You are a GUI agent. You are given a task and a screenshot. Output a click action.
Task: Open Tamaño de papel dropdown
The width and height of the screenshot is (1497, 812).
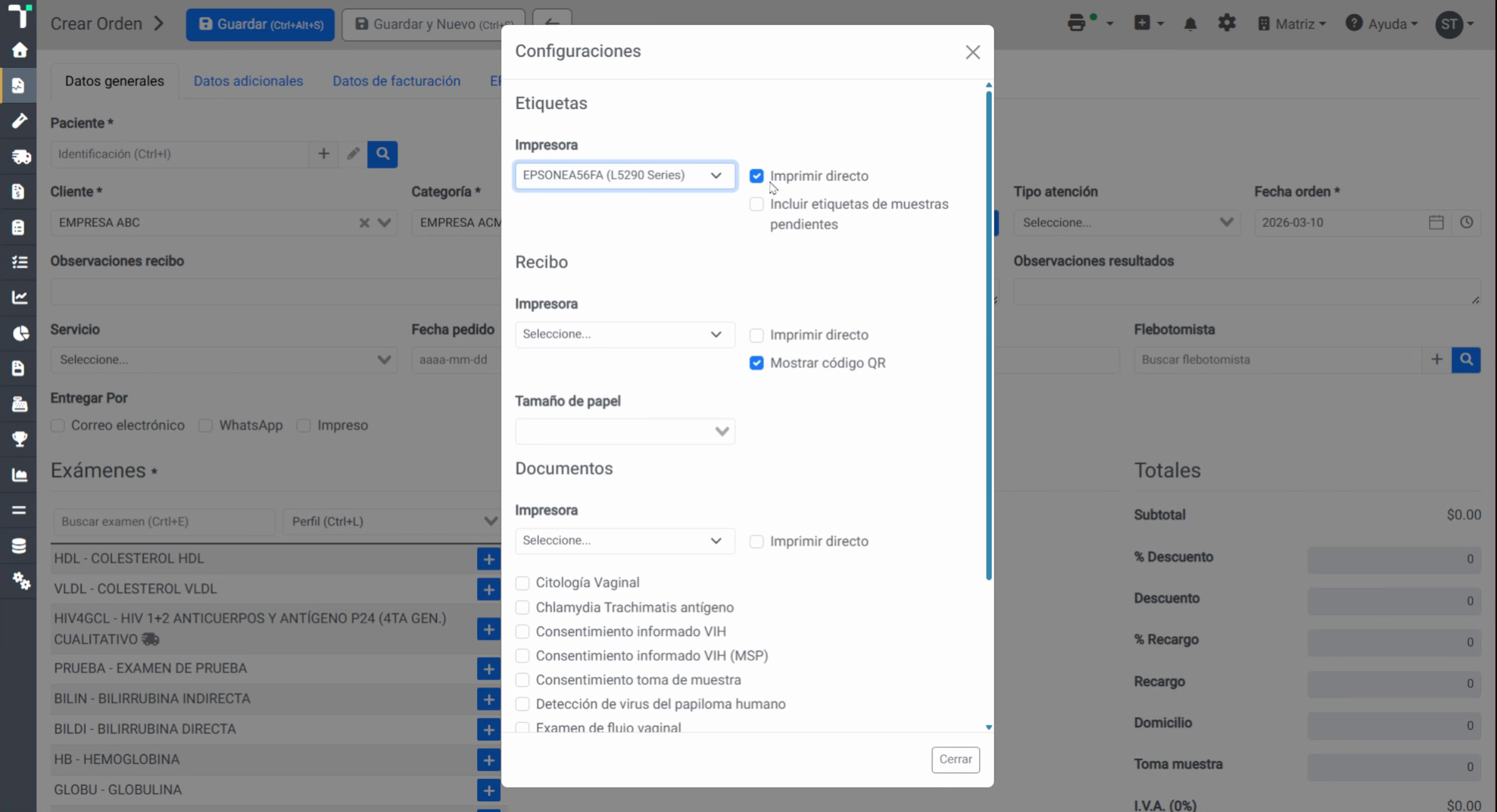pos(625,432)
